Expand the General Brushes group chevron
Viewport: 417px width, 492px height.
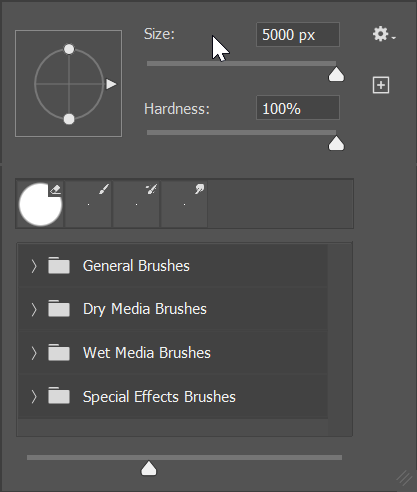click(34, 266)
